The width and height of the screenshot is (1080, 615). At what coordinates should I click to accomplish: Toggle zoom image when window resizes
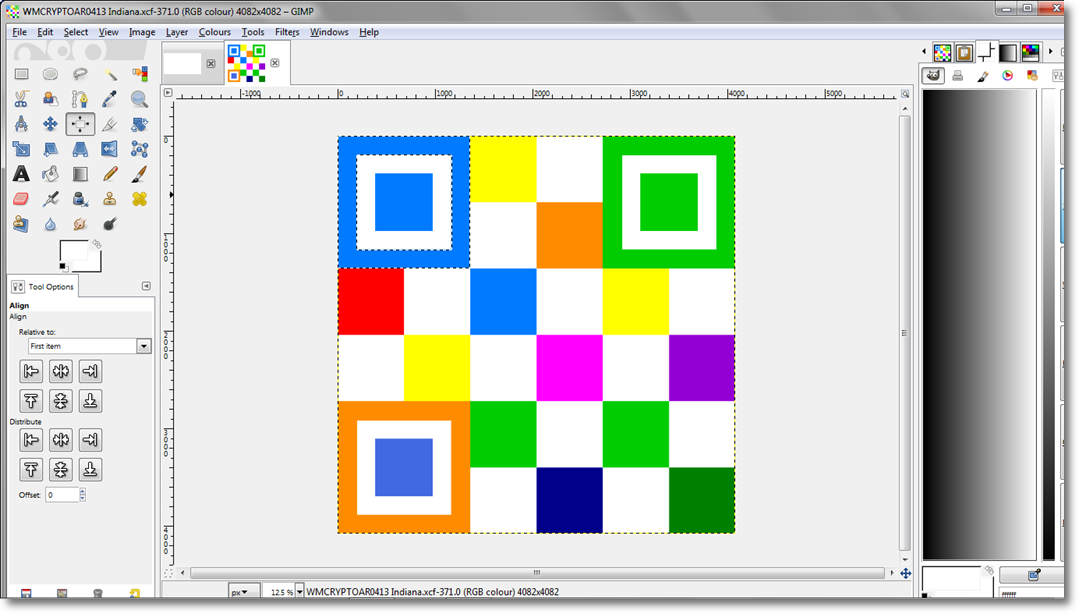(x=905, y=93)
